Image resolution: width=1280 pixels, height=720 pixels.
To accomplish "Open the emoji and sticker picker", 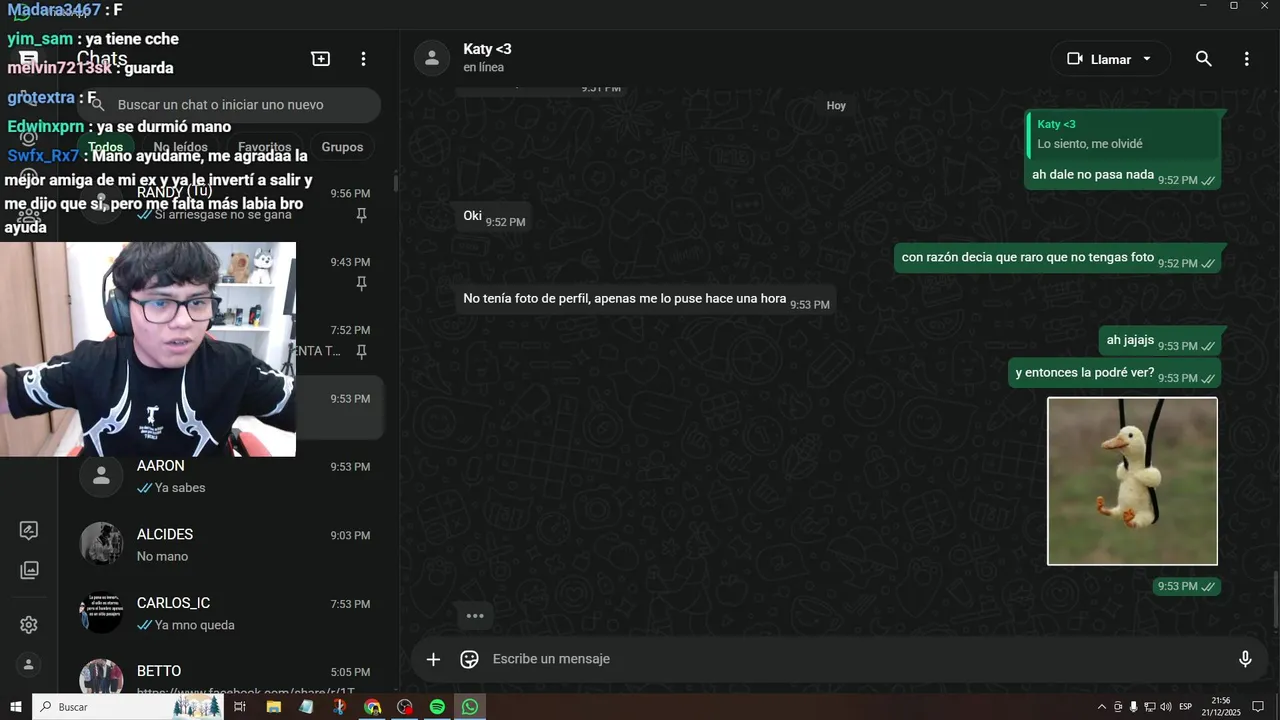I will (x=469, y=659).
